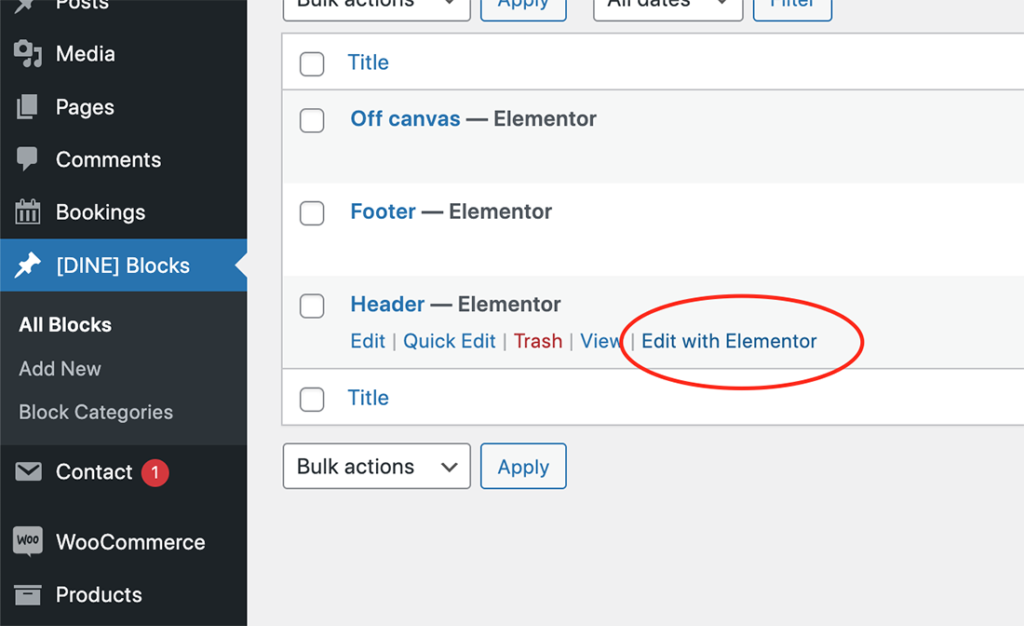Click the Contact envelope icon
Viewport: 1024px width, 626px height.
point(28,471)
